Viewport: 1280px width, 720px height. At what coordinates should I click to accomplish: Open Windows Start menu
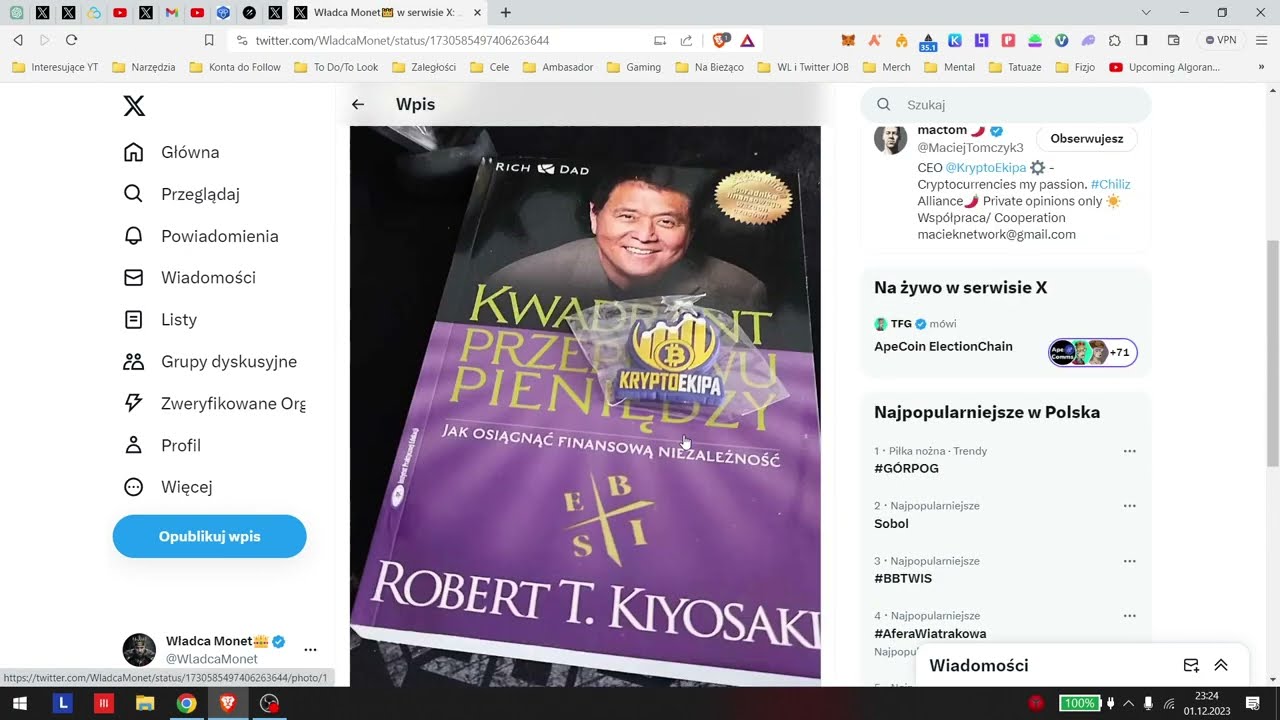[x=19, y=703]
